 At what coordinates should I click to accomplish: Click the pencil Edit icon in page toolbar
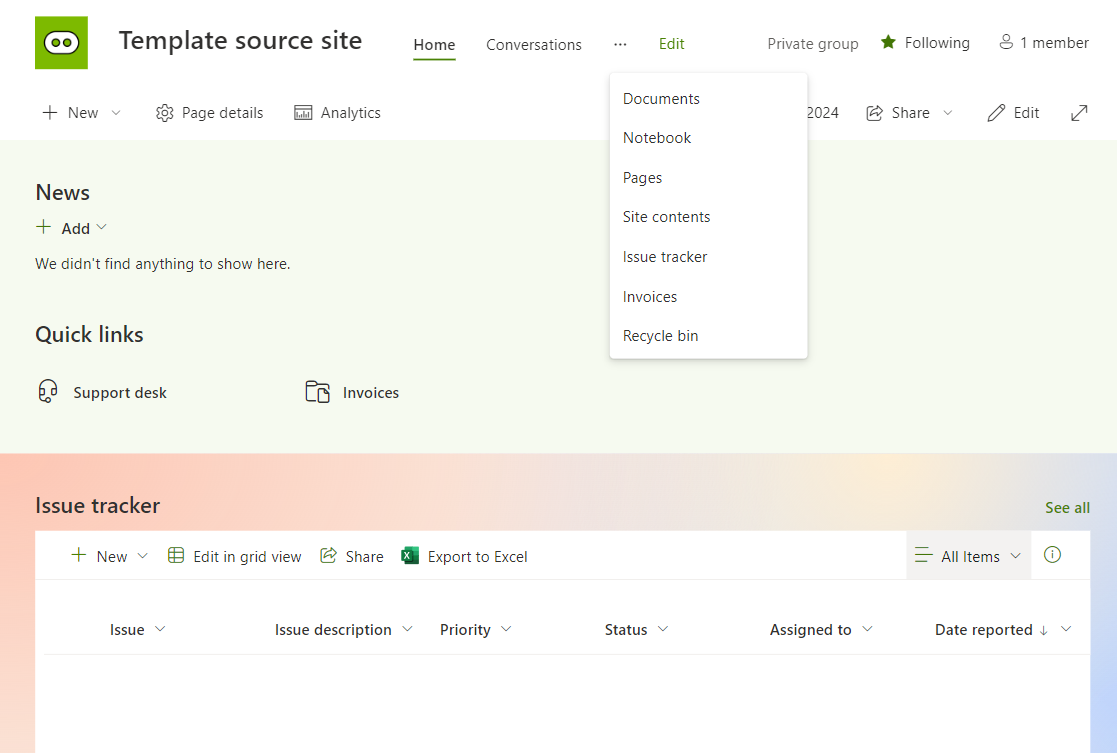[996, 113]
